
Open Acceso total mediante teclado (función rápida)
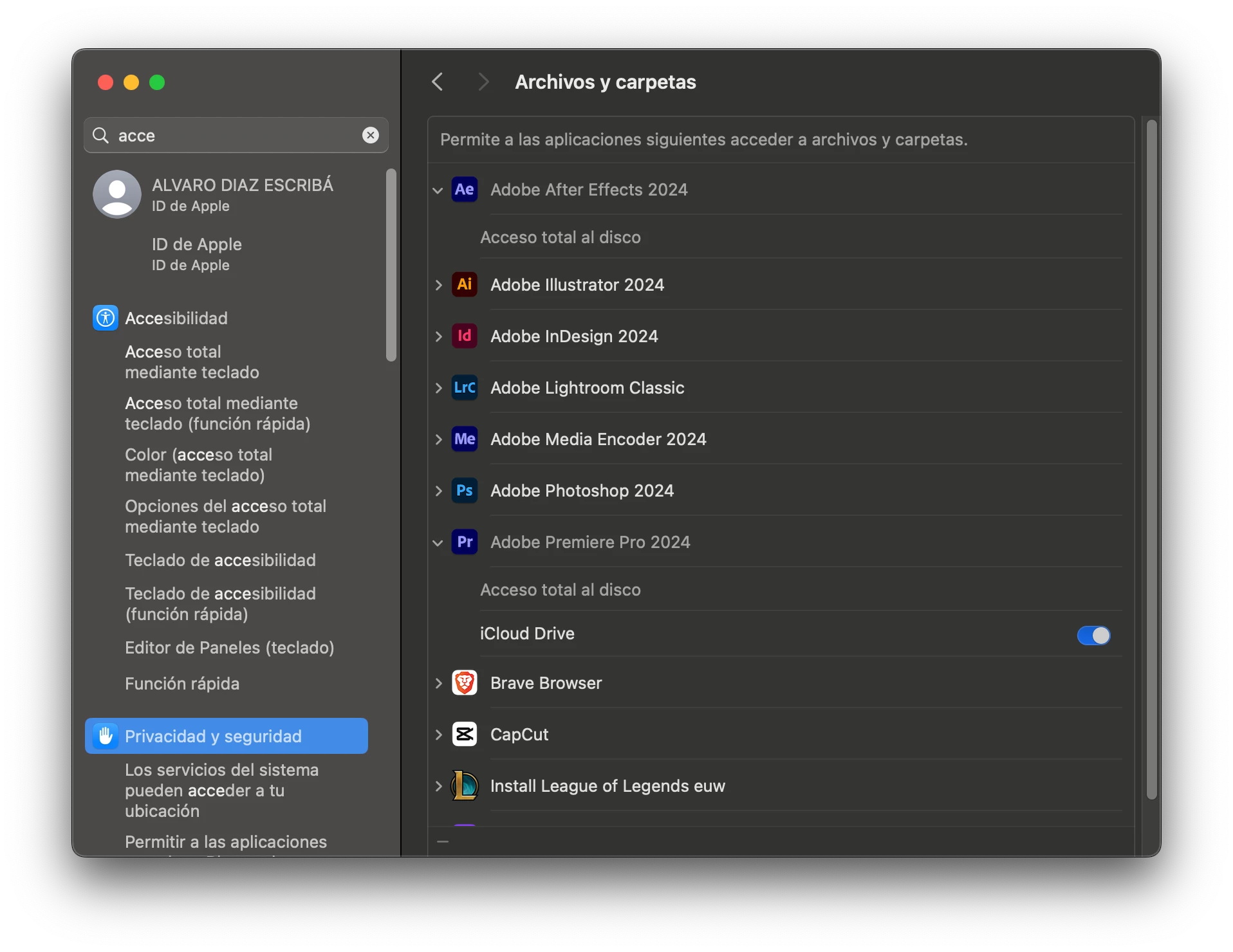point(218,414)
